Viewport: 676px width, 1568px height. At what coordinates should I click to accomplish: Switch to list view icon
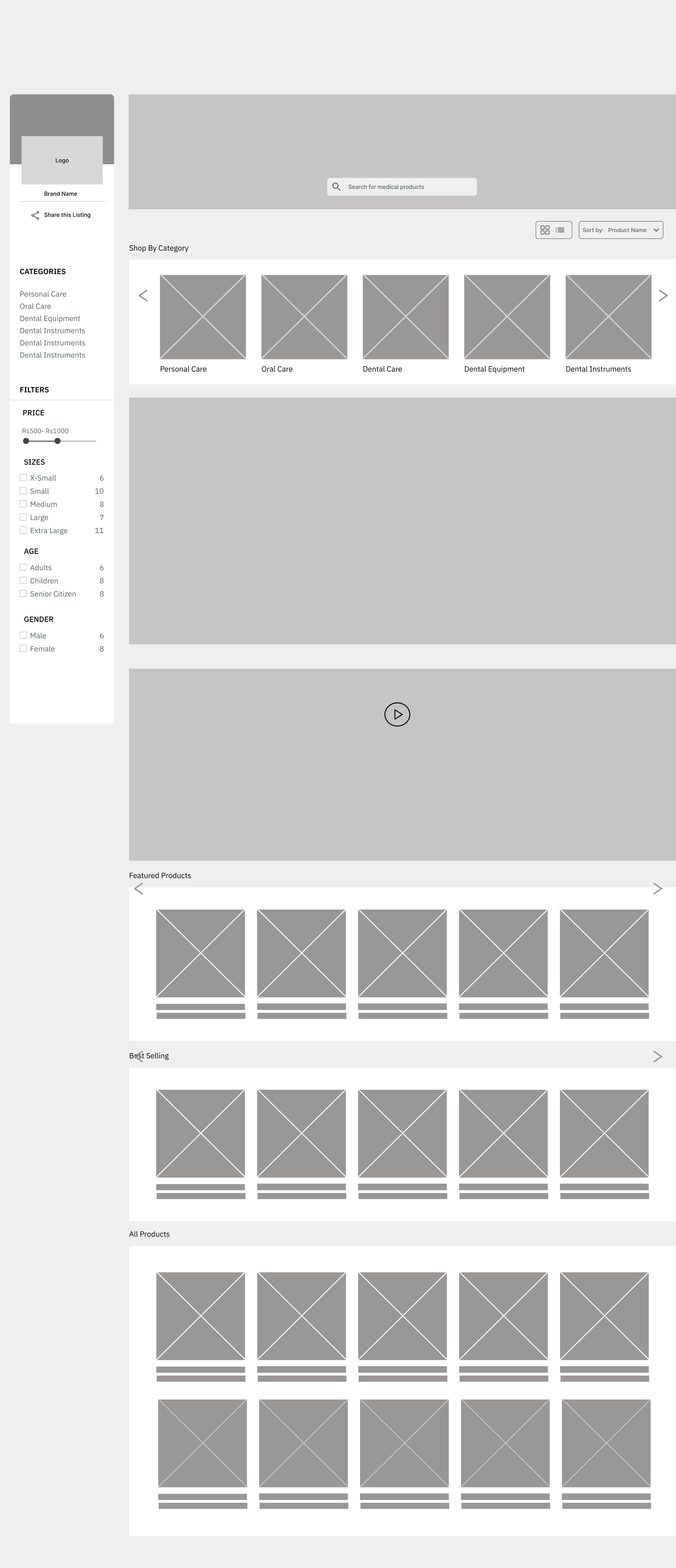point(560,230)
